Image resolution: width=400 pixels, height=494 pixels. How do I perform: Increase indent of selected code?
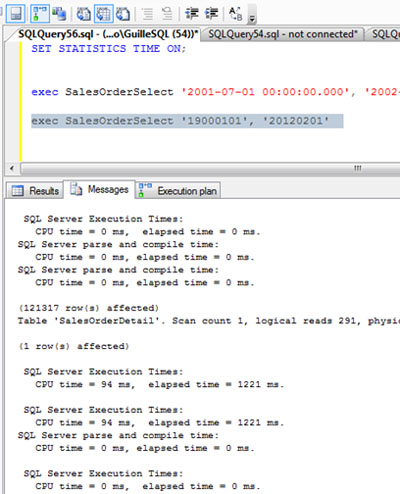point(212,14)
